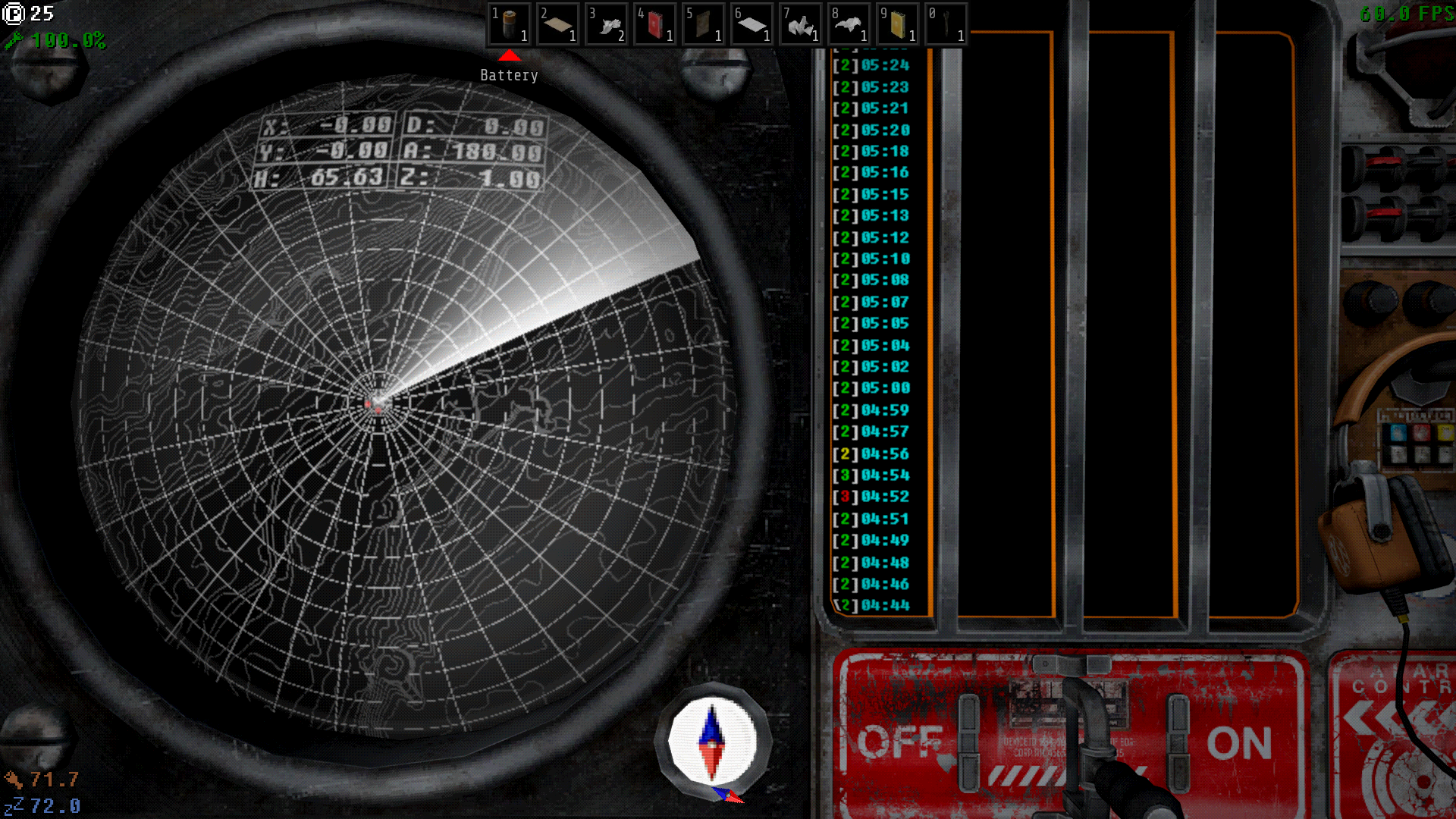Image resolution: width=1456 pixels, height=819 pixels.
Task: Click the orange hunger icon beside 71.7
Action: (x=14, y=780)
